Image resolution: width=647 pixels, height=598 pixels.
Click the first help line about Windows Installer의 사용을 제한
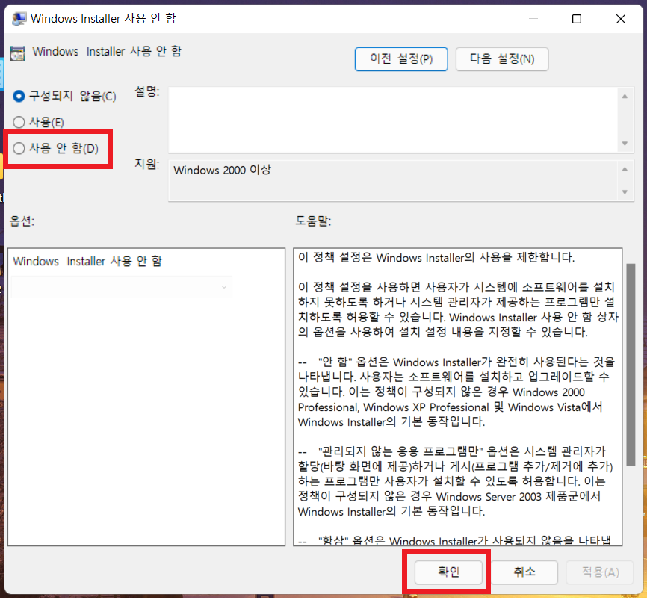[436, 258]
